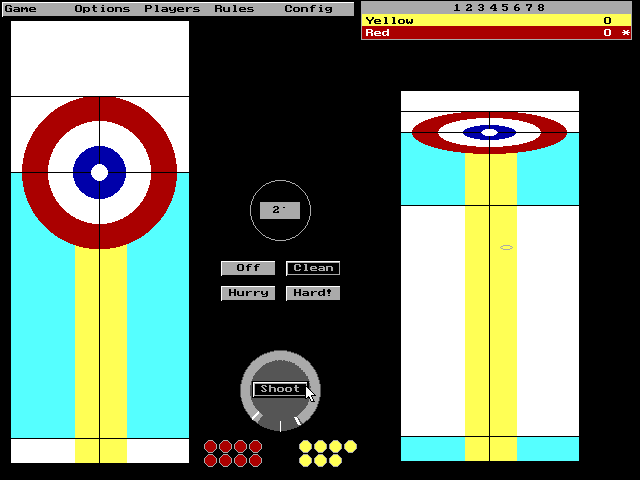Click the Shoot button
The width and height of the screenshot is (640, 480).
tap(280, 389)
